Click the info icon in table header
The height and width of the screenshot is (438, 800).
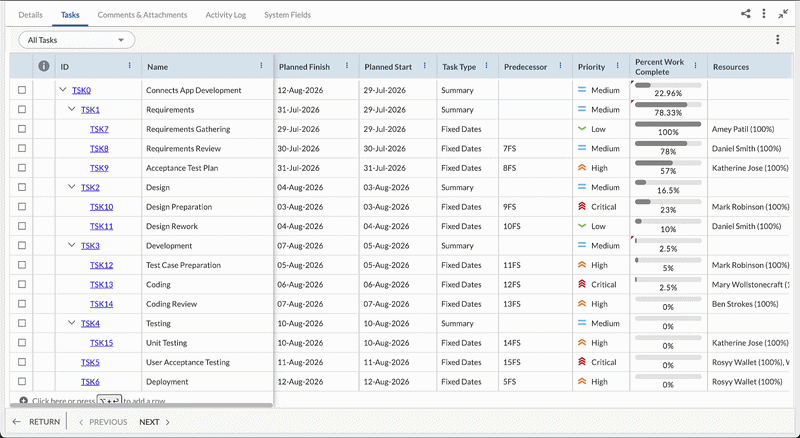pos(44,66)
